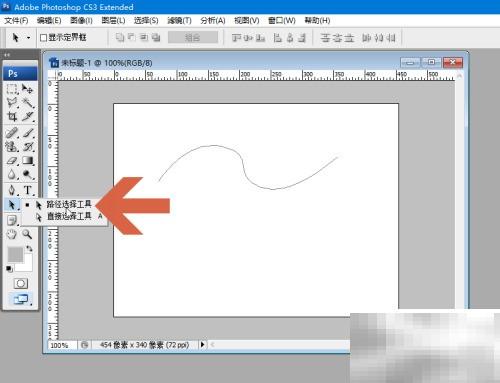
Task: Open the foreground color swatch
Action: click(x=15, y=254)
